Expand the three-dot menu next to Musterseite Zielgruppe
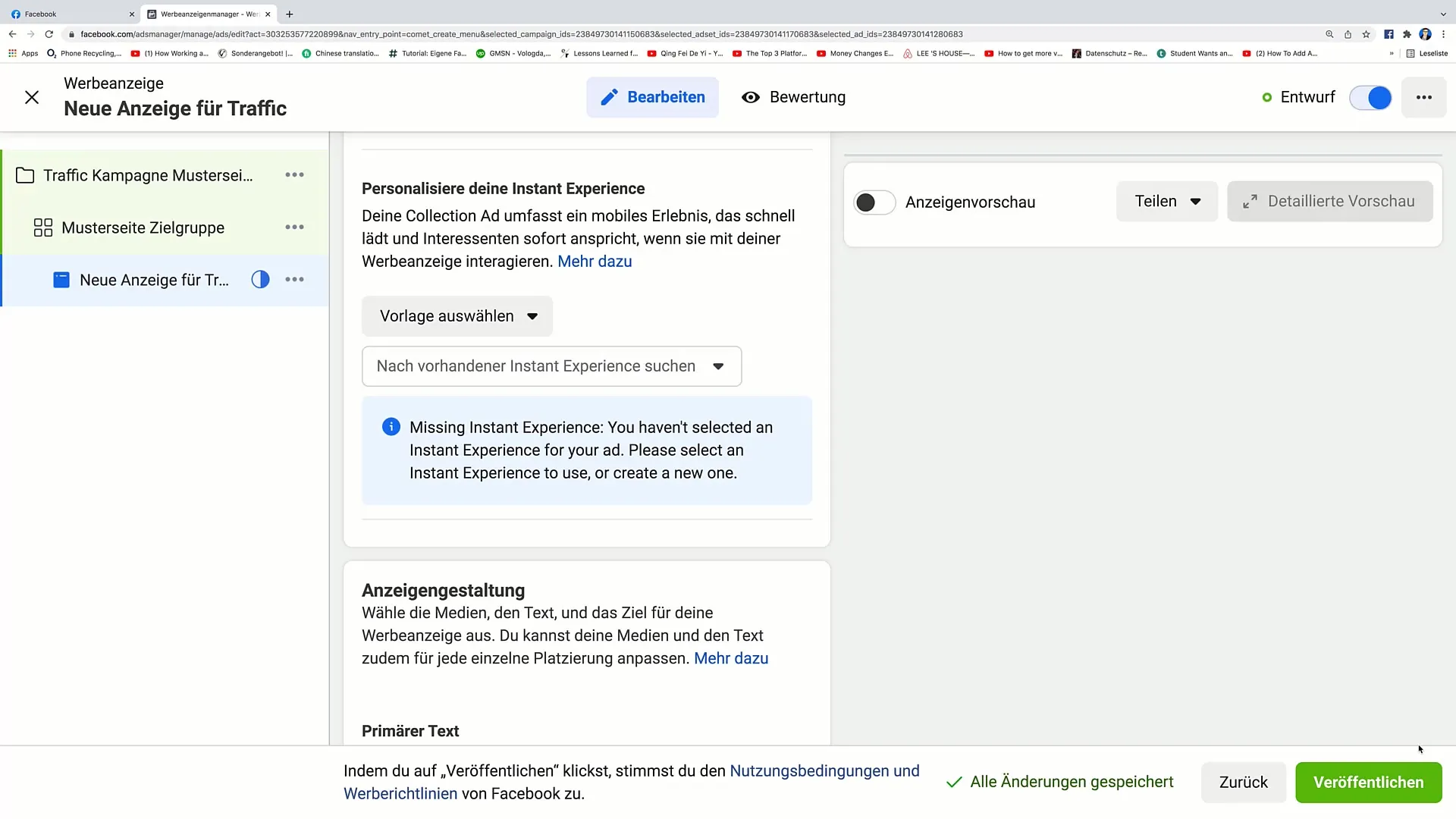The image size is (1456, 819). [294, 227]
